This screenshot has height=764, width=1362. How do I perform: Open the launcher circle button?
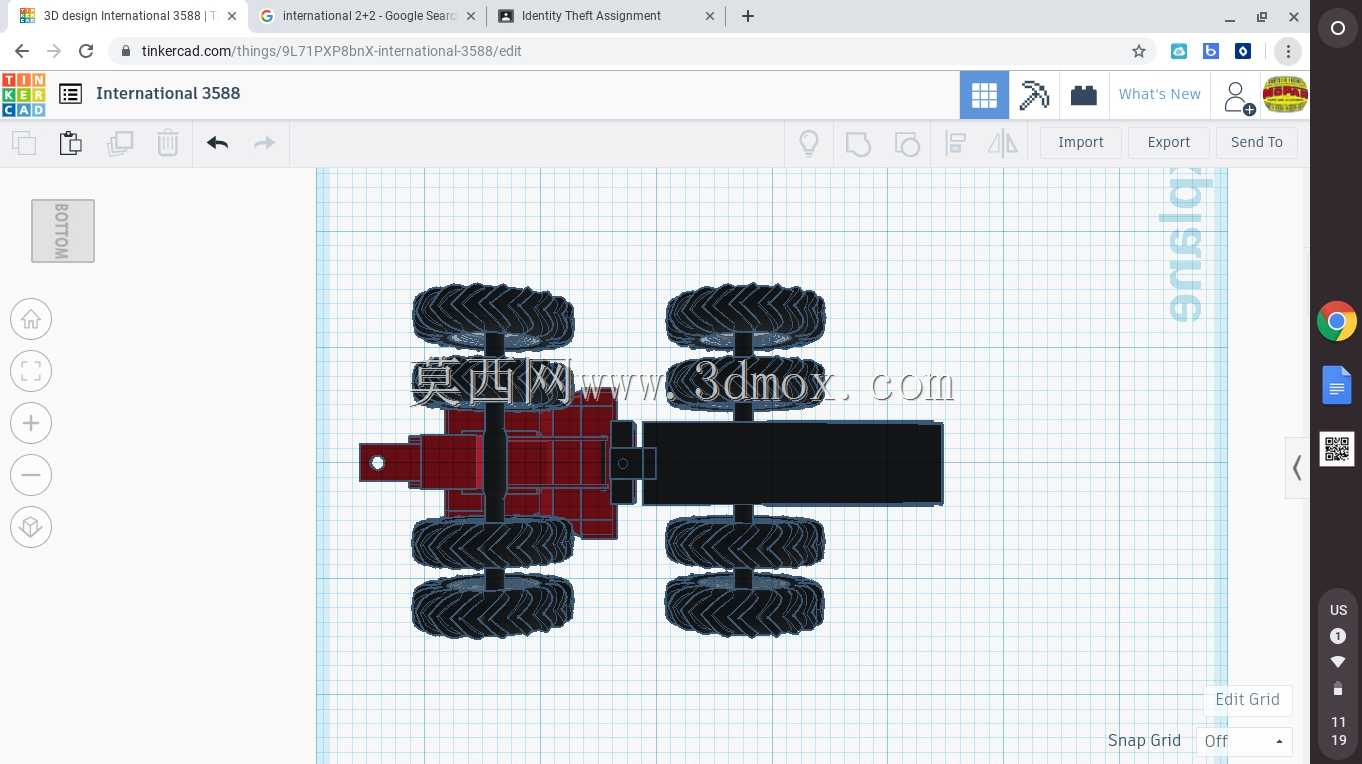pyautogui.click(x=1337, y=29)
